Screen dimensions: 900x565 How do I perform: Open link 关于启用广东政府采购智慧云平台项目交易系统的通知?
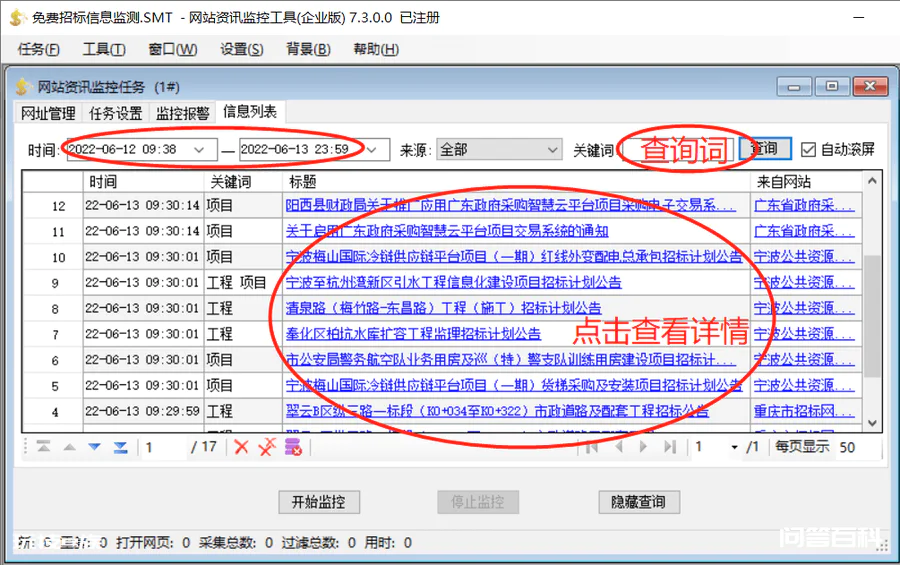pyautogui.click(x=447, y=231)
